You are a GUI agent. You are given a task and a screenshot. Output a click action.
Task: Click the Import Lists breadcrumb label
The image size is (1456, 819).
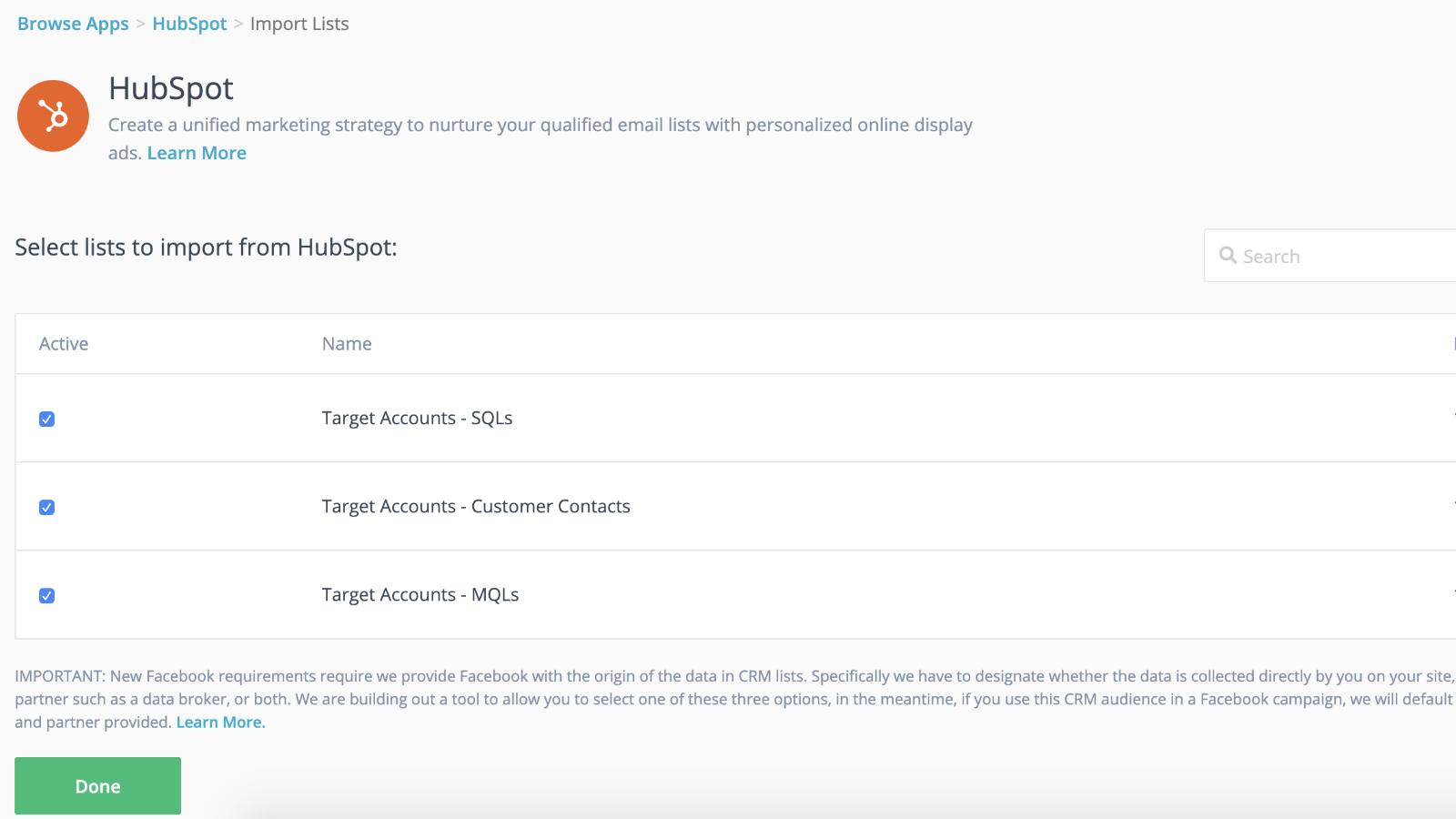[299, 24]
